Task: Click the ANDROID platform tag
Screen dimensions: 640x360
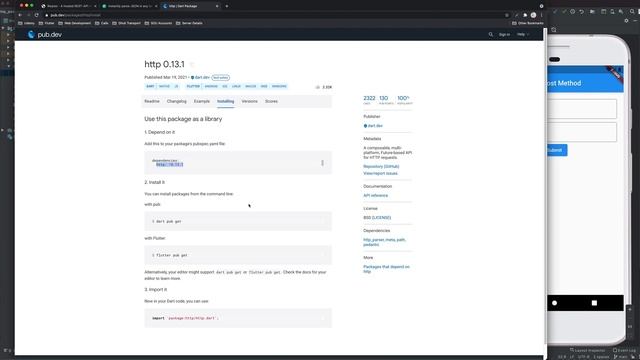Action: (211, 87)
